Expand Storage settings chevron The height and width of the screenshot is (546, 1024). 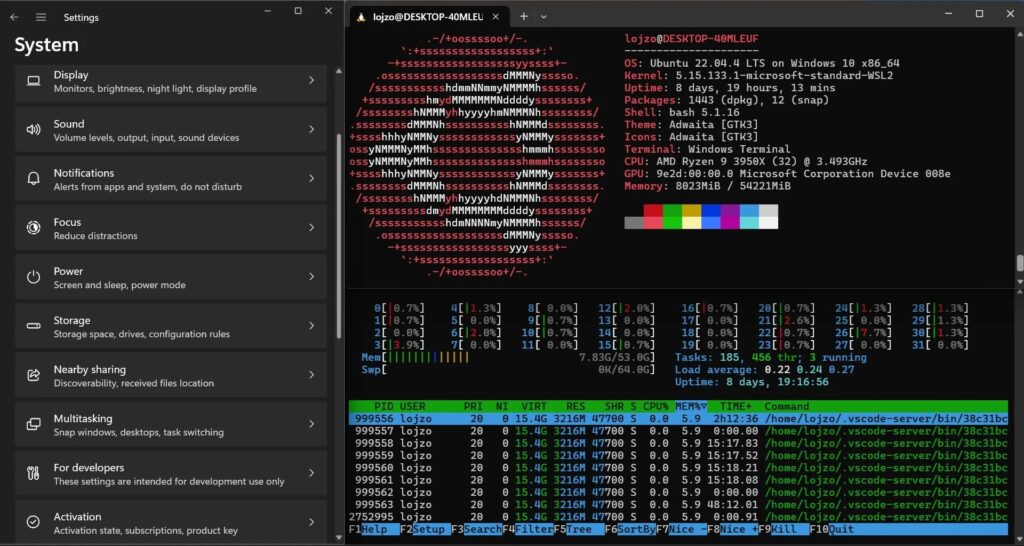[x=312, y=325]
